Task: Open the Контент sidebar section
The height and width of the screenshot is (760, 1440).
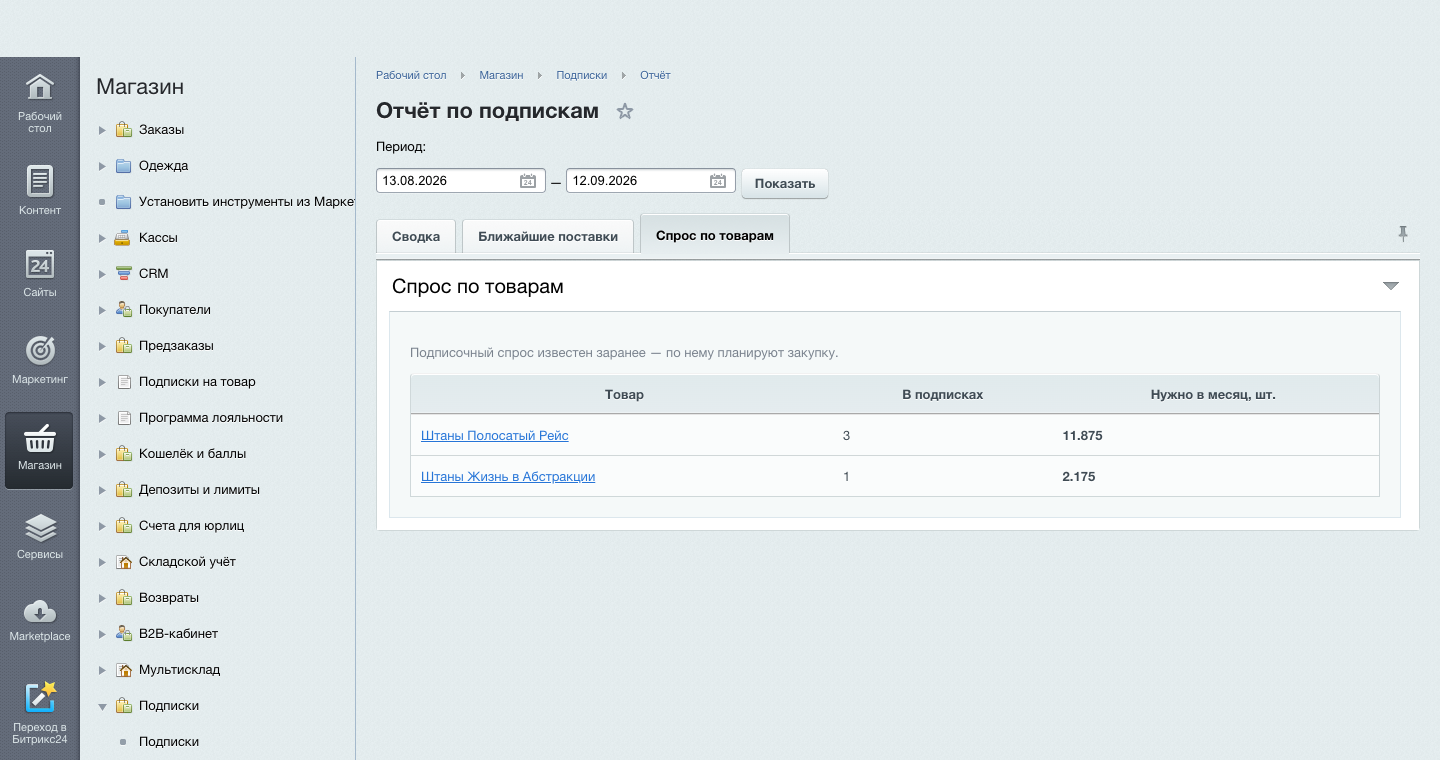Action: pyautogui.click(x=39, y=190)
